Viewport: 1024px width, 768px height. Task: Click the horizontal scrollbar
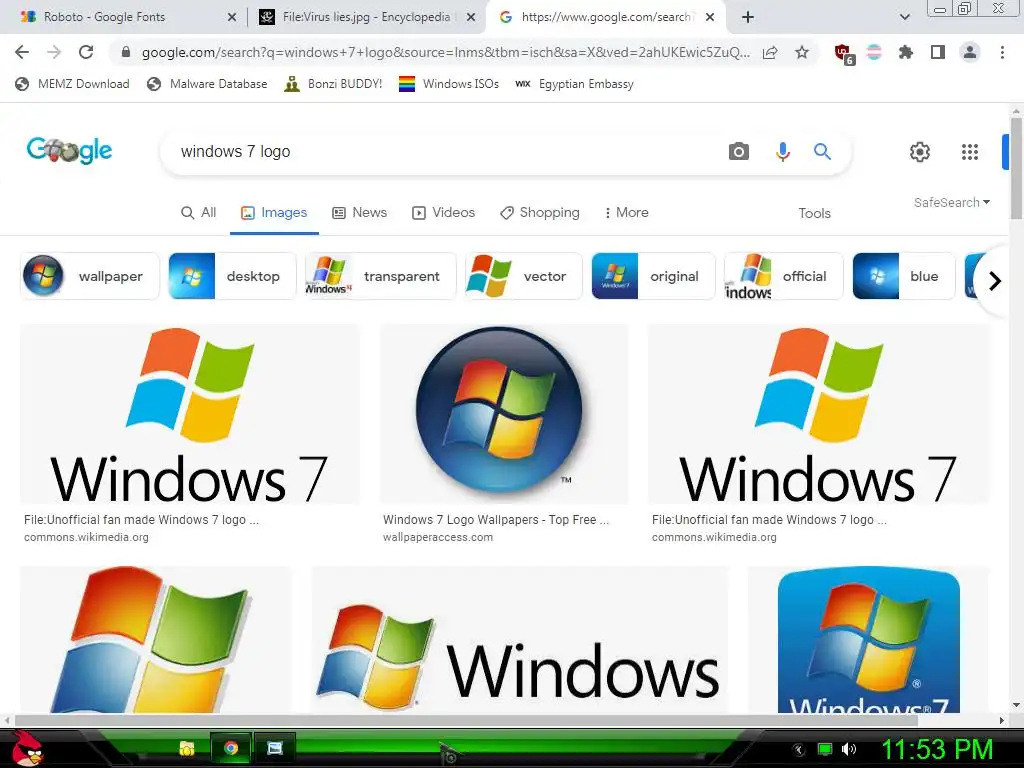(x=466, y=720)
